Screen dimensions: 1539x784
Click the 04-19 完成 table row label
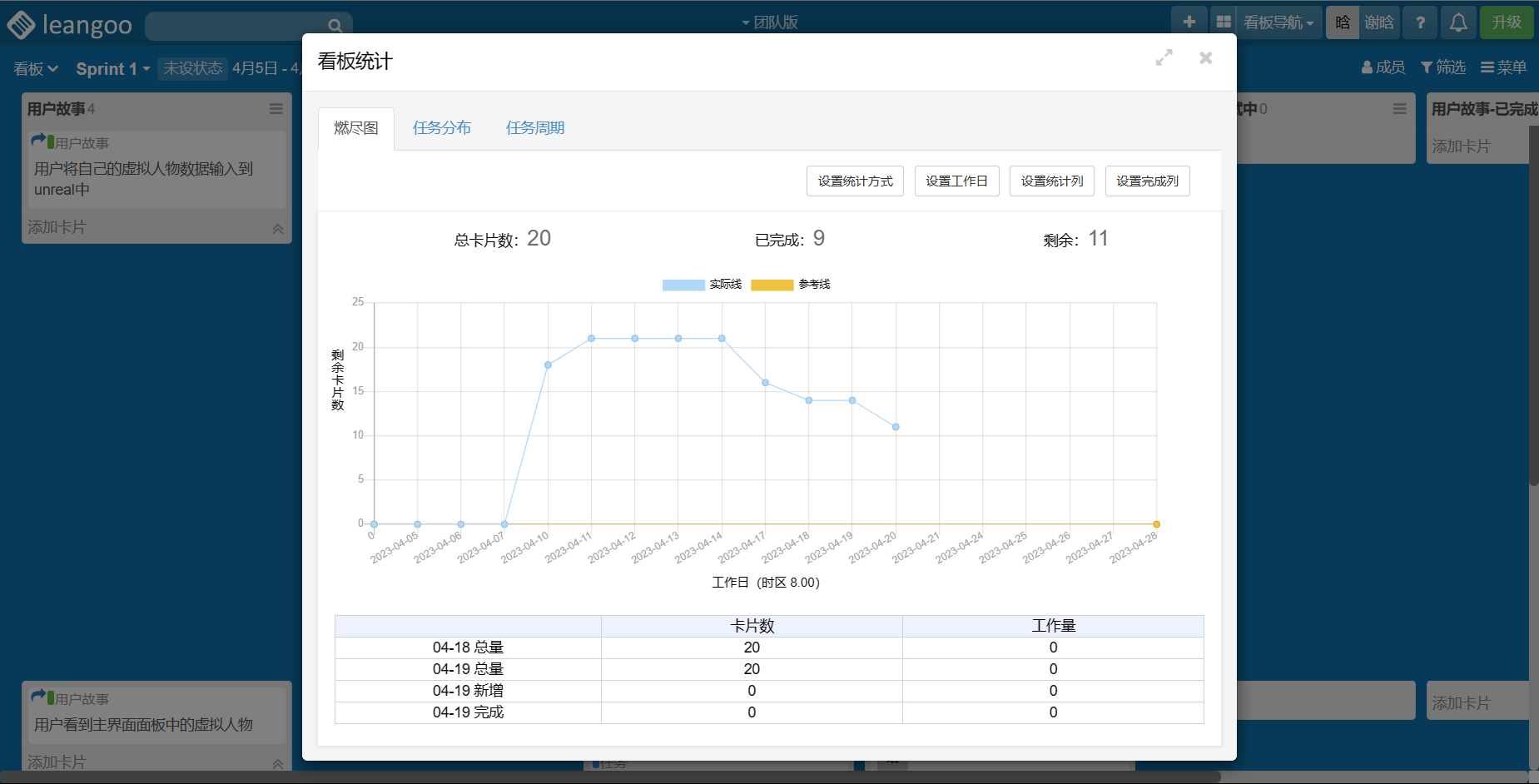pyautogui.click(x=468, y=712)
